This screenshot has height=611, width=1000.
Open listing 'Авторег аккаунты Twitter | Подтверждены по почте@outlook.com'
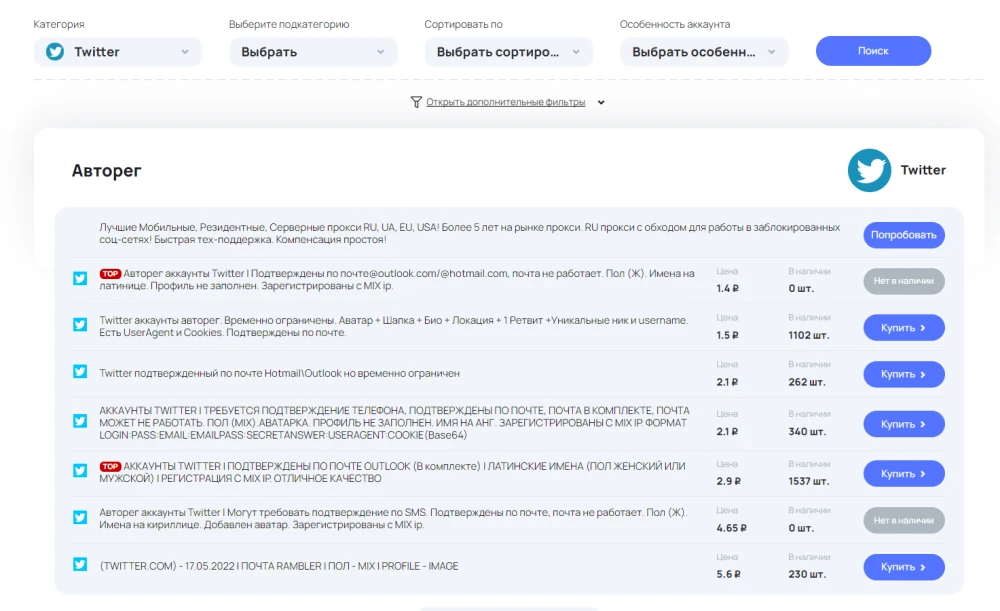397,279
